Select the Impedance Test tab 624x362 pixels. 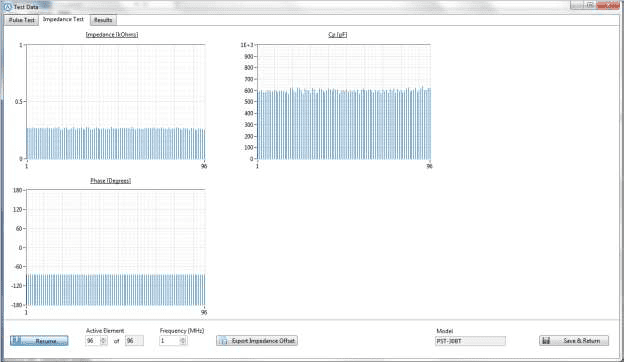click(x=63, y=19)
